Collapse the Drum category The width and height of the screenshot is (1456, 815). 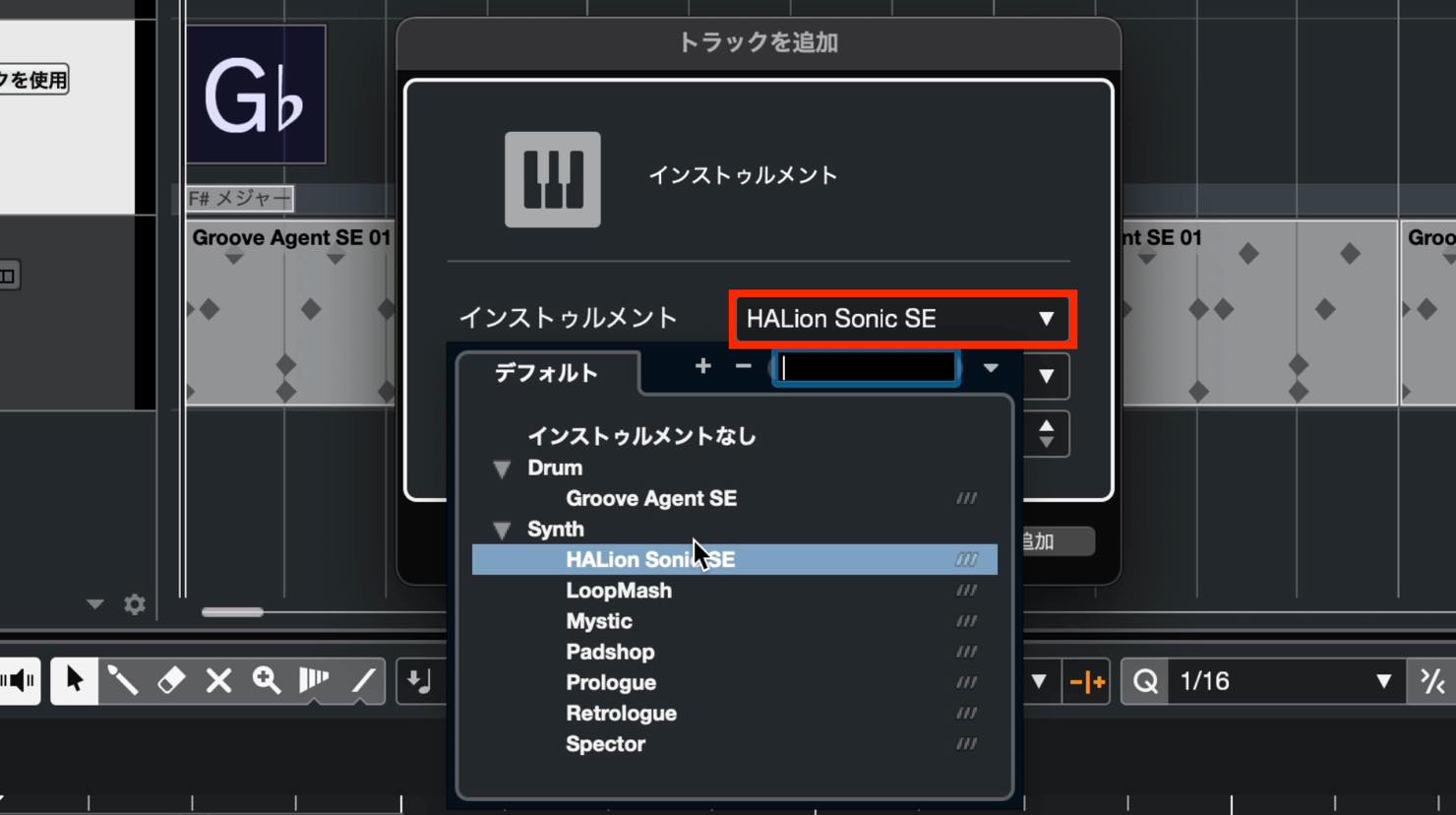point(502,469)
